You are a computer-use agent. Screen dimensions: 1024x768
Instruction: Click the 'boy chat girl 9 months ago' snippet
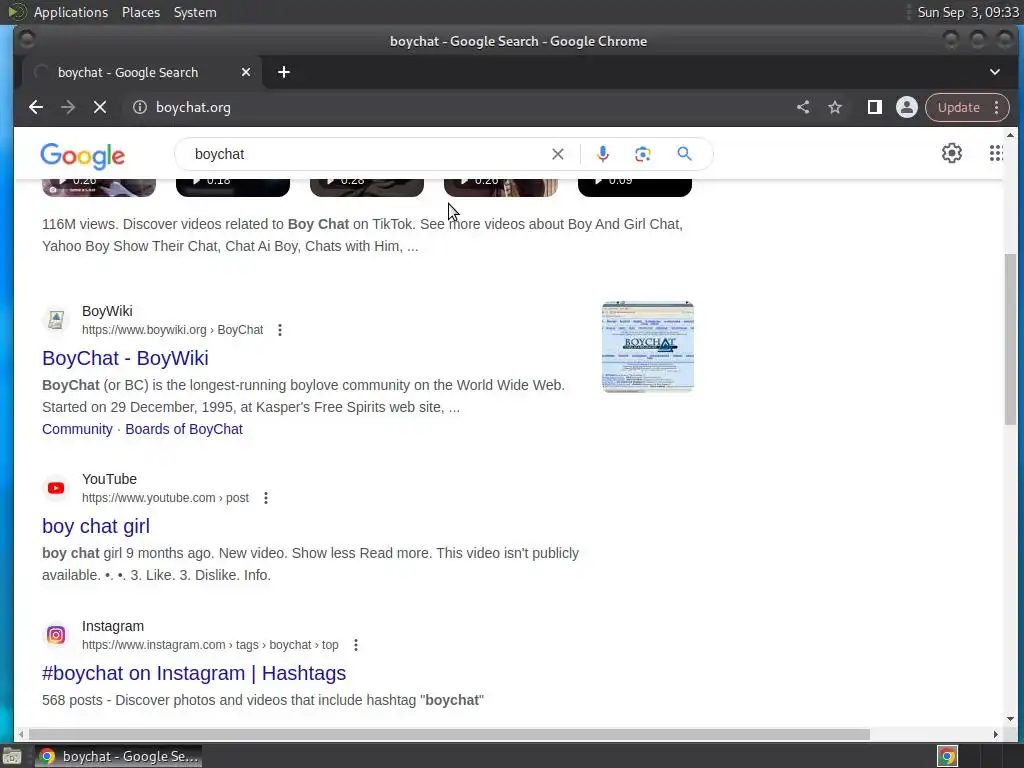[311, 564]
